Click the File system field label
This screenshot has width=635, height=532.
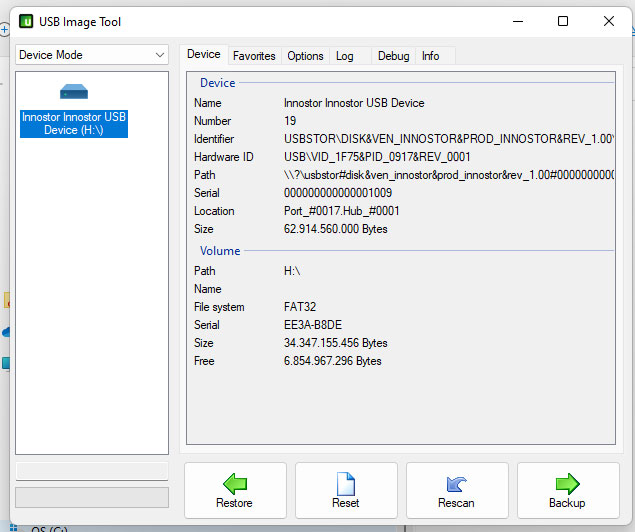click(x=219, y=307)
